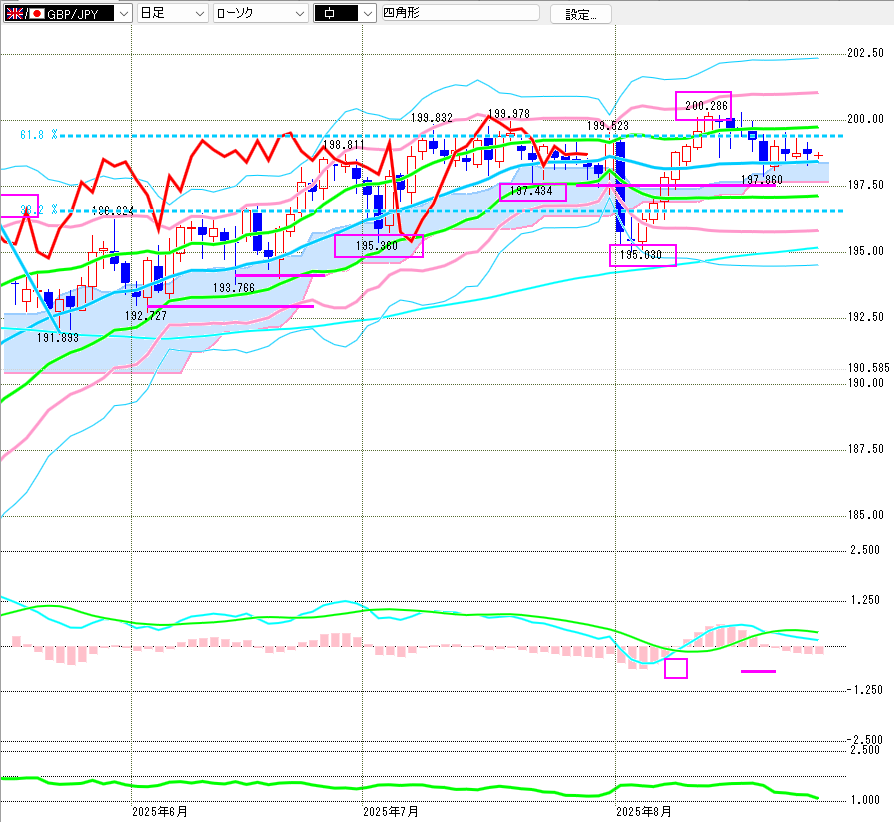Screen dimensions: 894x822
Task: Click the 2025年6月 date axis label
Action: tap(160, 812)
